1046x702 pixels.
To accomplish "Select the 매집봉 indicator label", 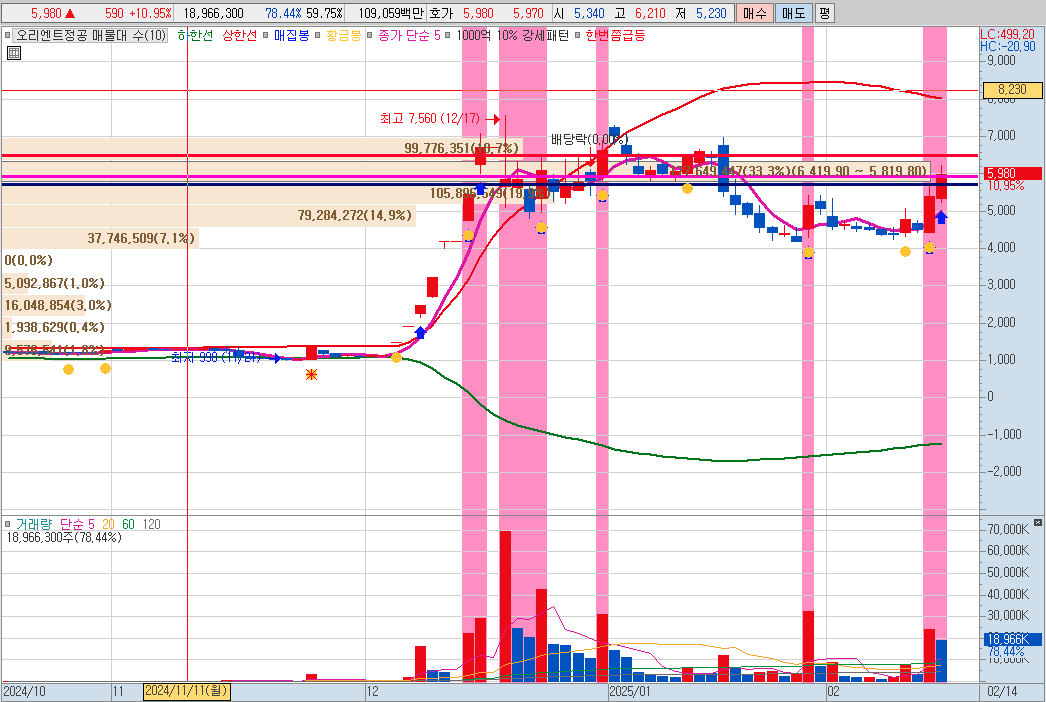I will pyautogui.click(x=292, y=35).
